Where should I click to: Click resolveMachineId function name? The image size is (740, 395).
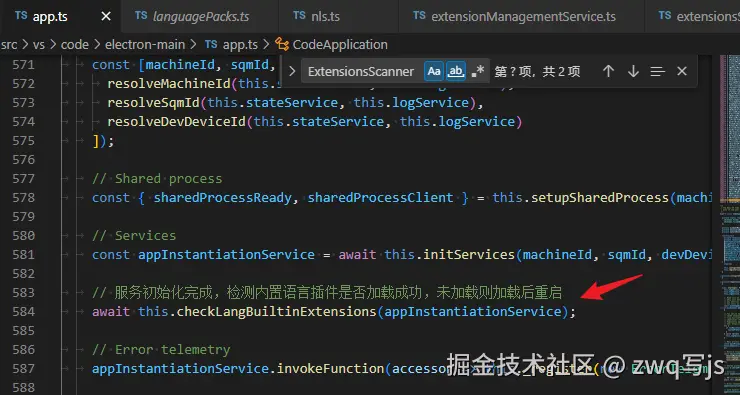[x=169, y=84]
